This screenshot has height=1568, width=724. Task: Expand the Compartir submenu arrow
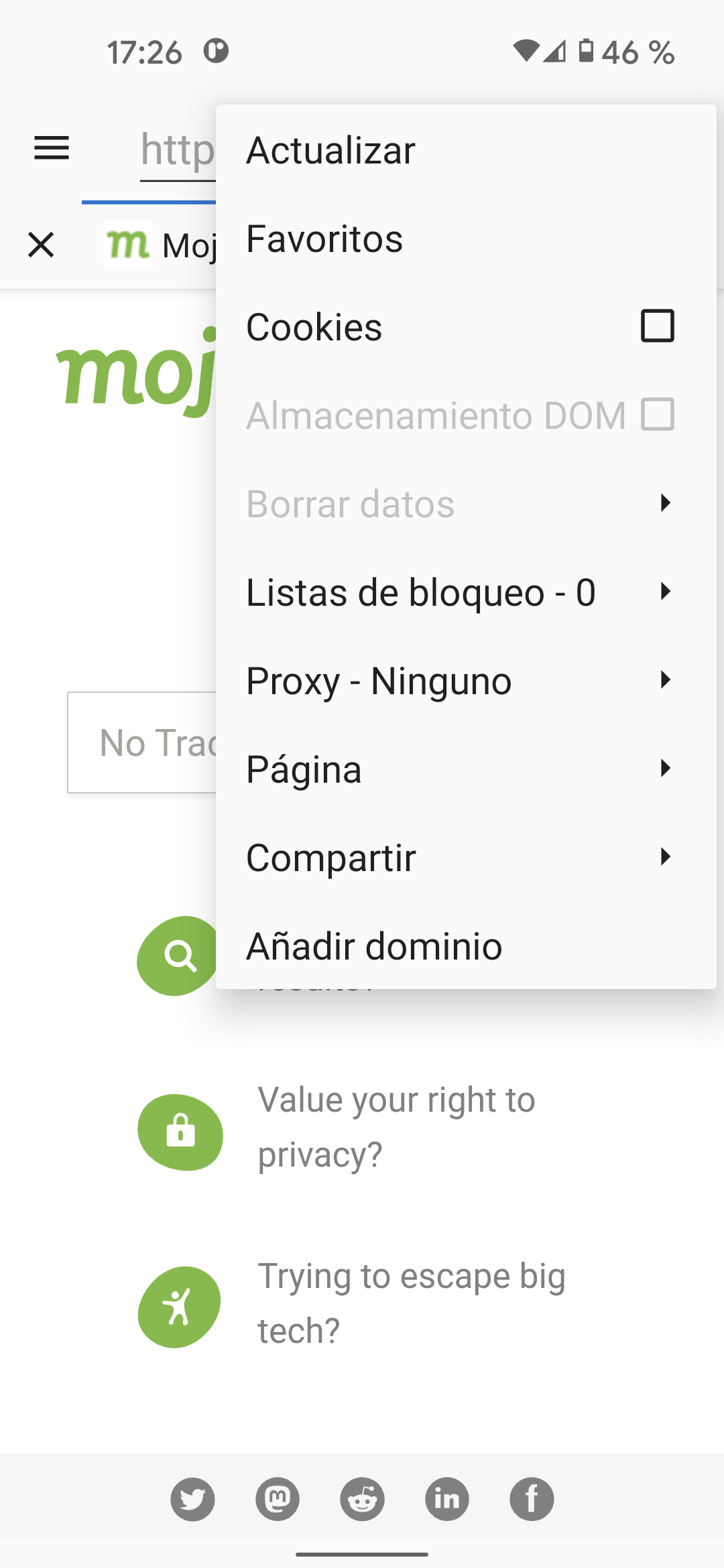coord(664,857)
